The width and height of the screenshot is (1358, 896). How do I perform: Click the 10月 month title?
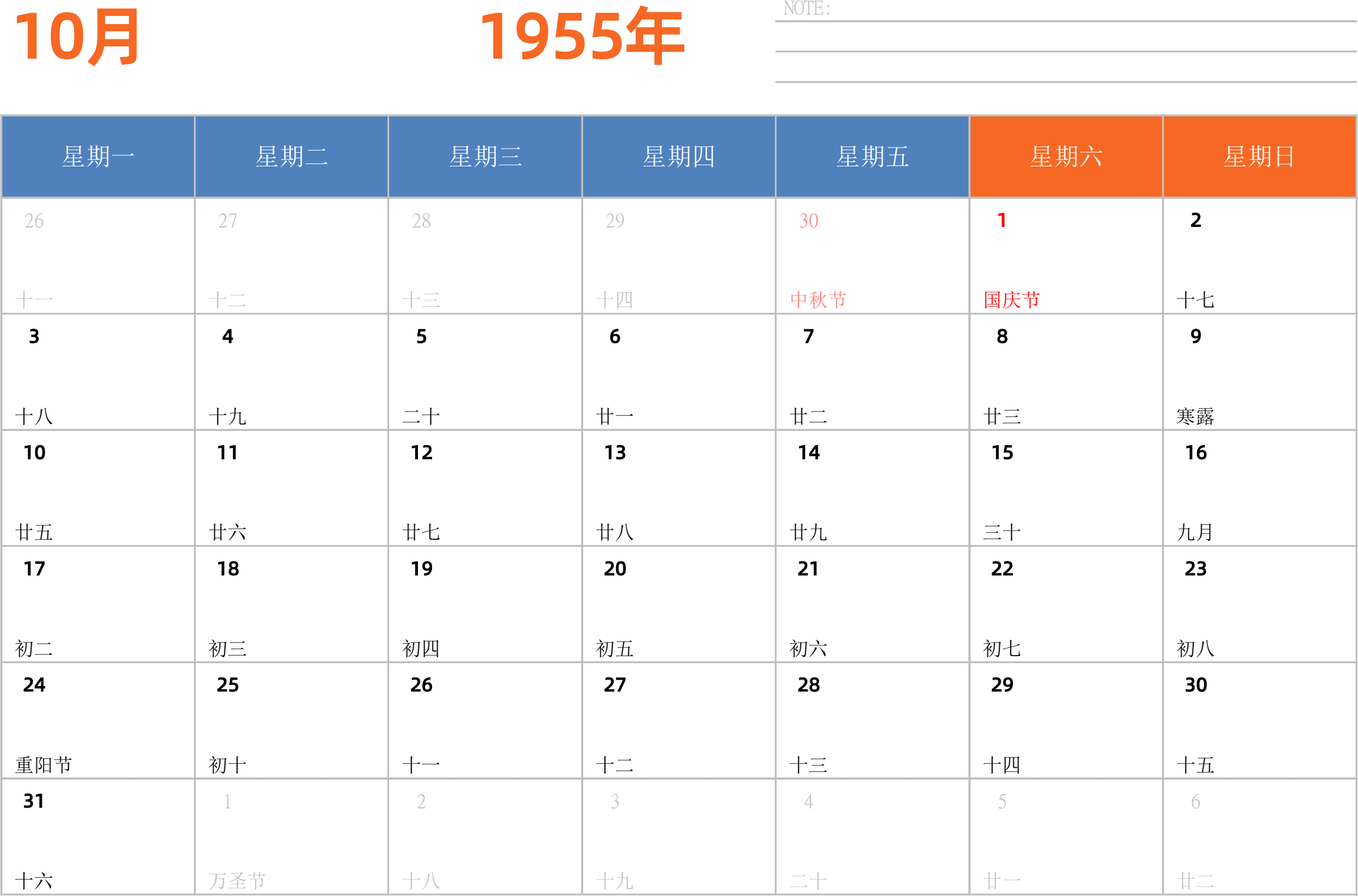click(76, 36)
